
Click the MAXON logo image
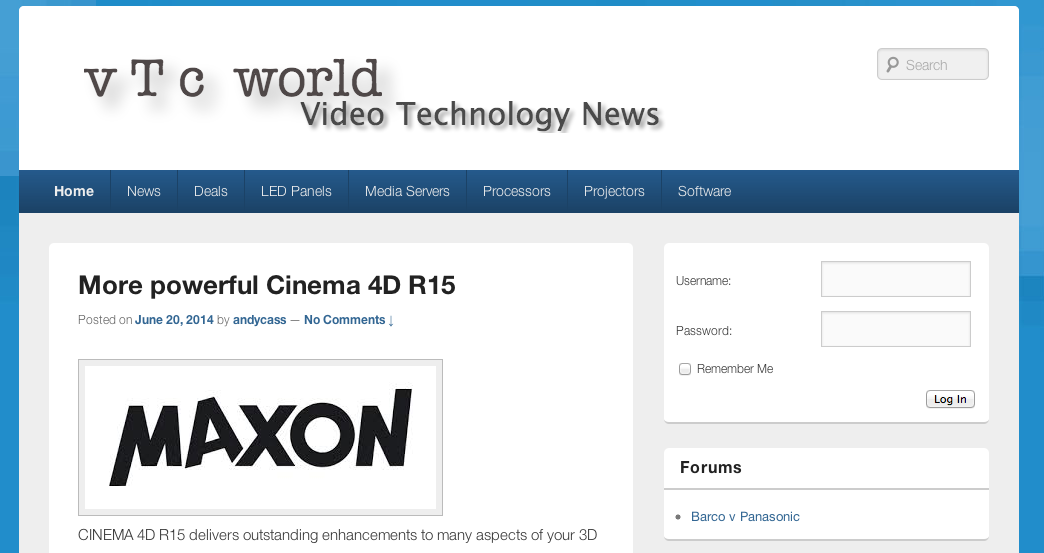point(260,437)
